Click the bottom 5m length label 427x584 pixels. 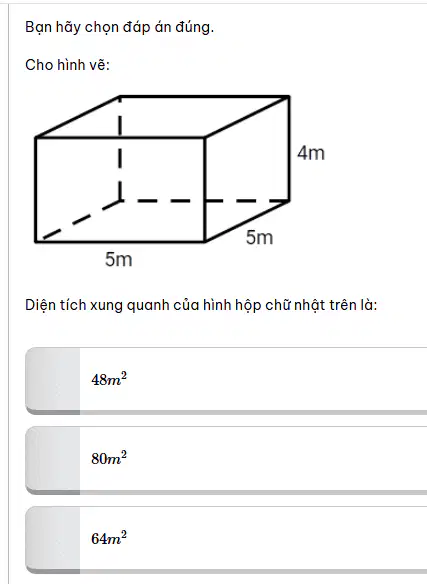[118, 259]
